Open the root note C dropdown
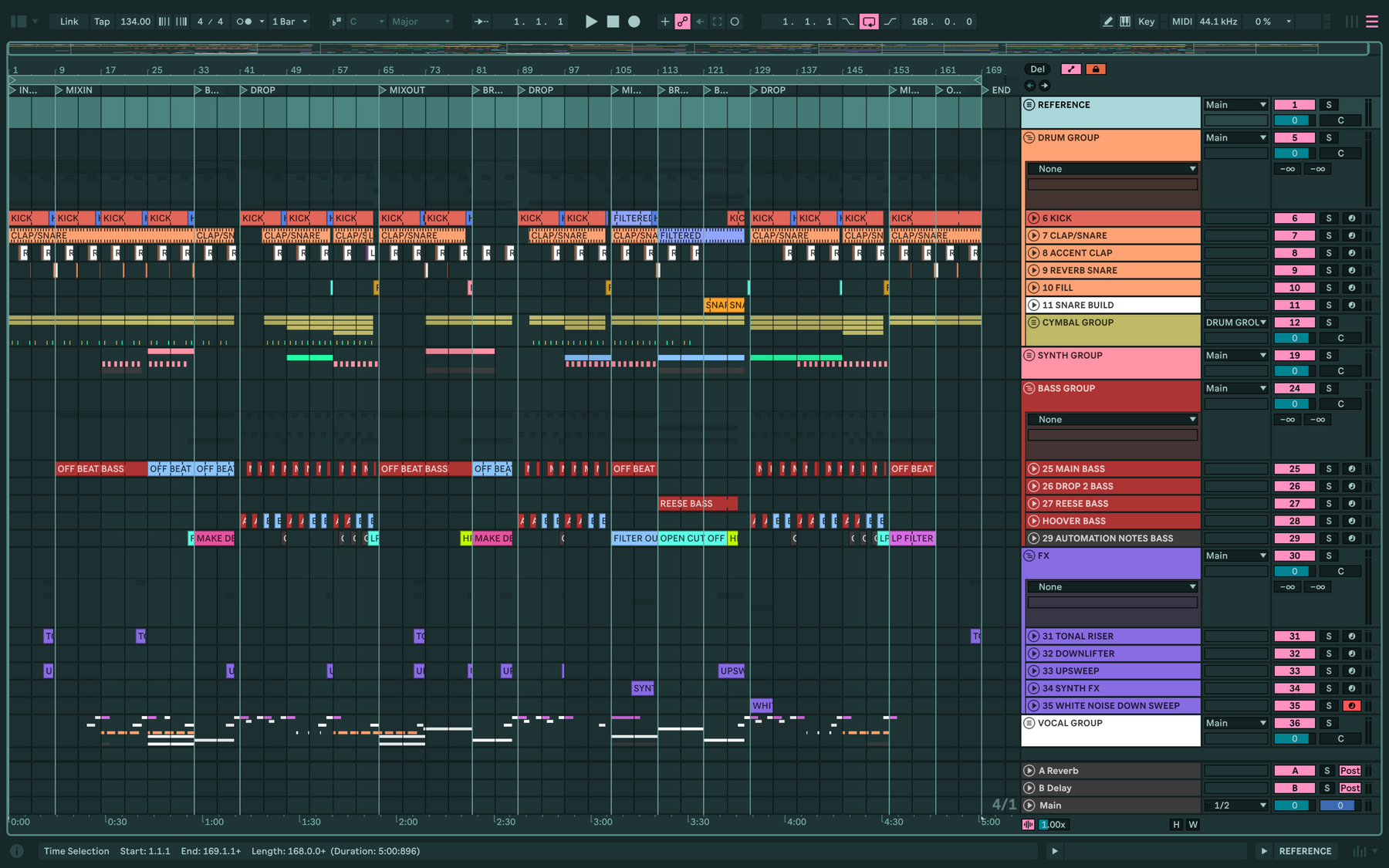The height and width of the screenshot is (868, 1389). (x=367, y=22)
